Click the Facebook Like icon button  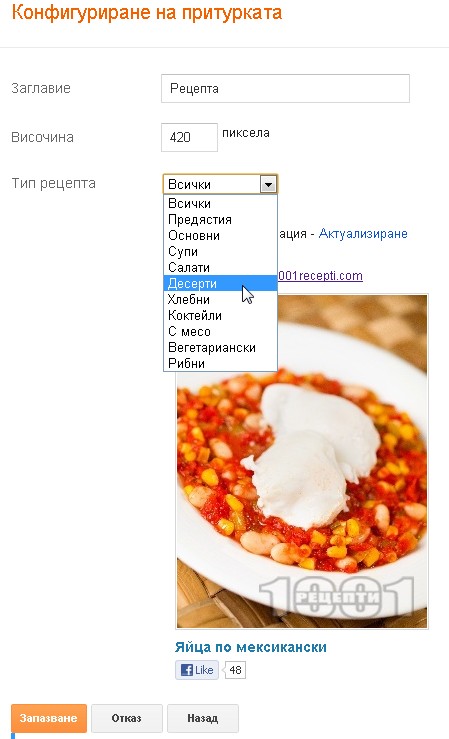point(197,670)
